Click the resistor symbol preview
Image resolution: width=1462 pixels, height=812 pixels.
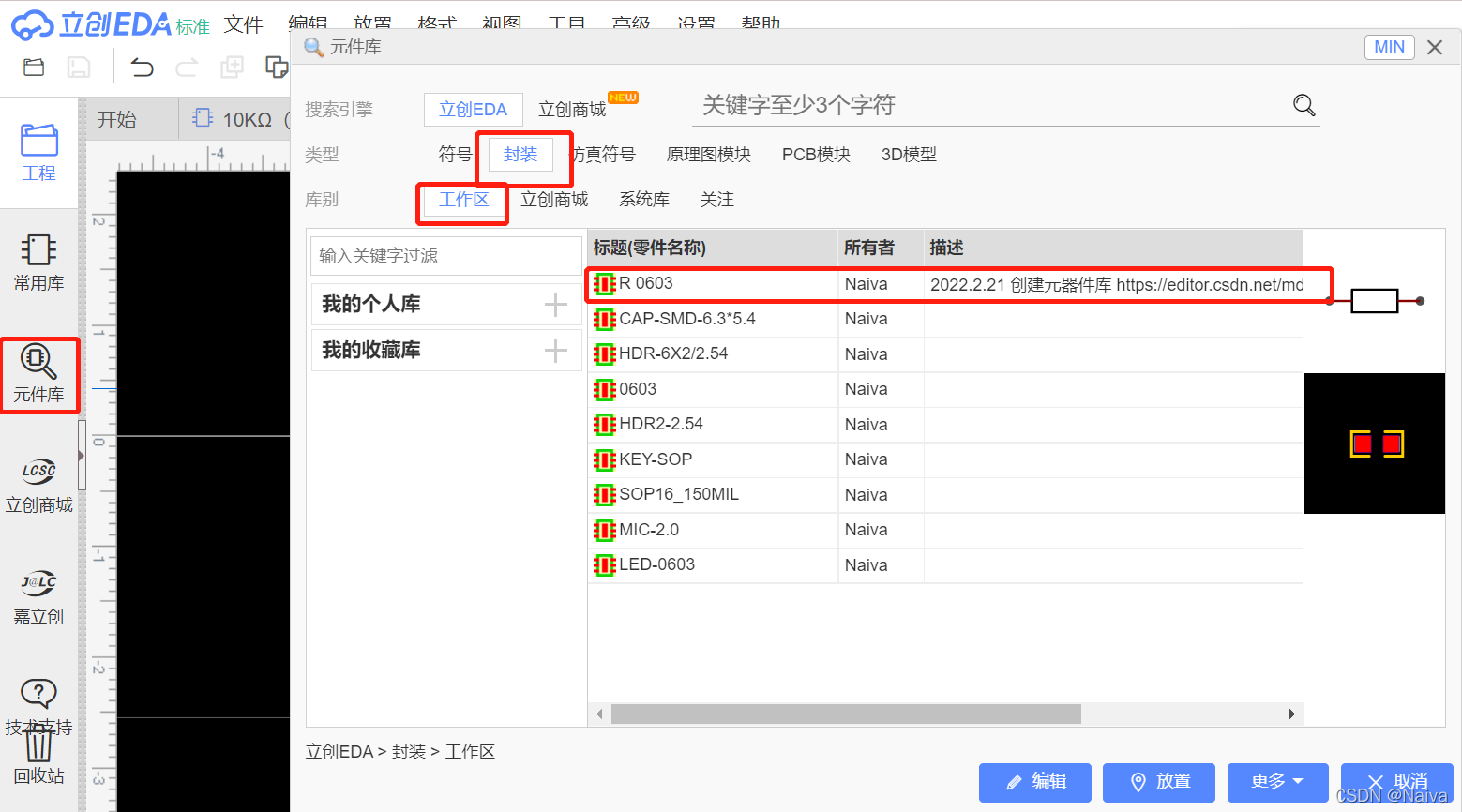[x=1375, y=301]
